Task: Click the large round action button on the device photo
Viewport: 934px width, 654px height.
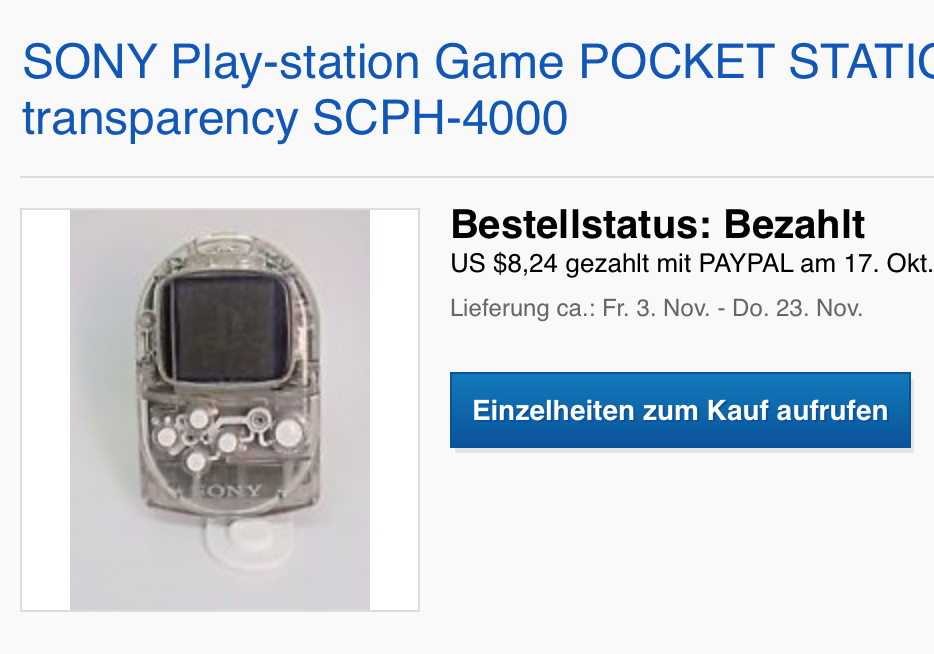Action: click(288, 433)
